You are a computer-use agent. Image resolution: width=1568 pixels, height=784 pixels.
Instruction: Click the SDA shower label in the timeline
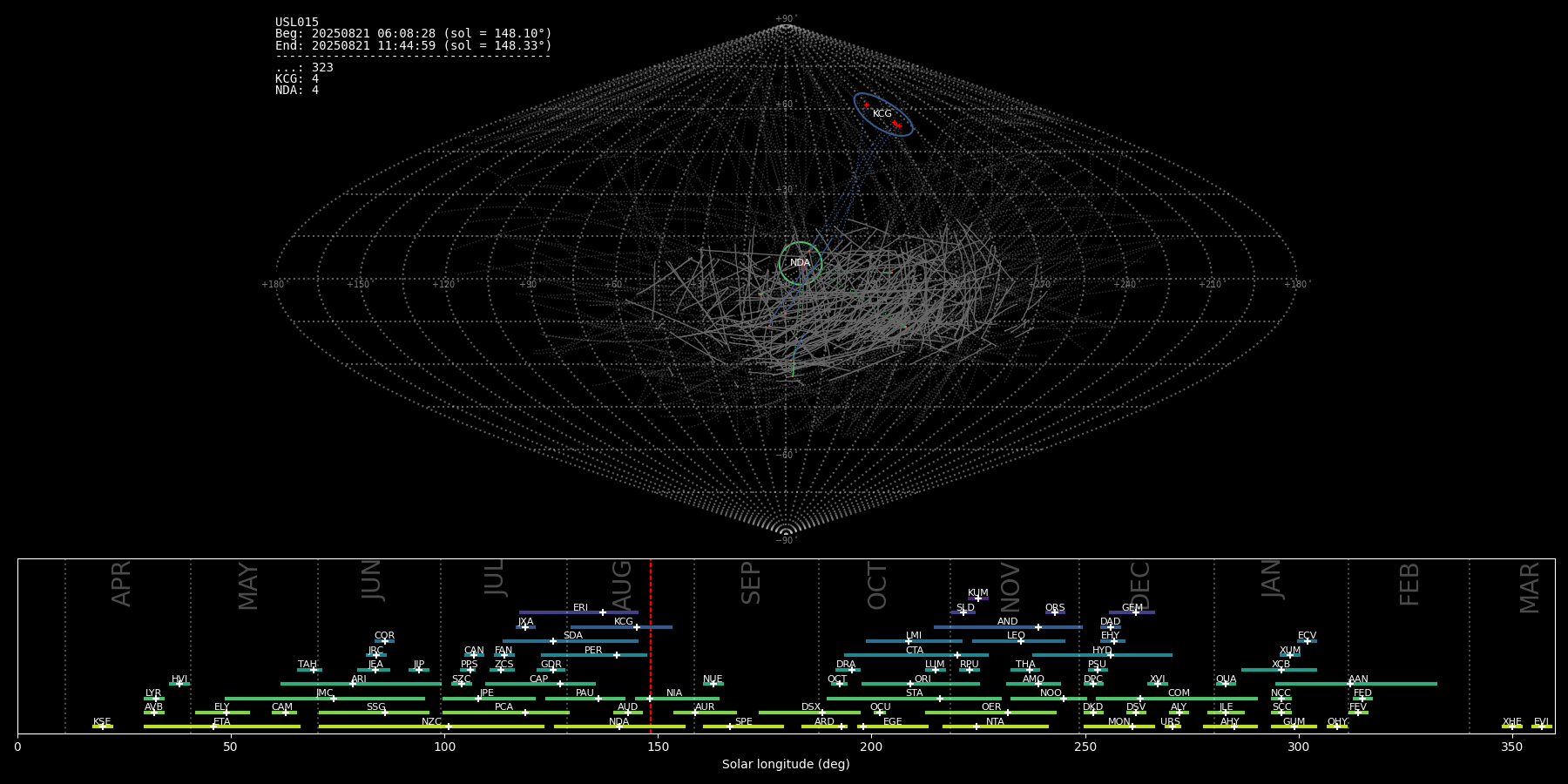pyautogui.click(x=573, y=636)
